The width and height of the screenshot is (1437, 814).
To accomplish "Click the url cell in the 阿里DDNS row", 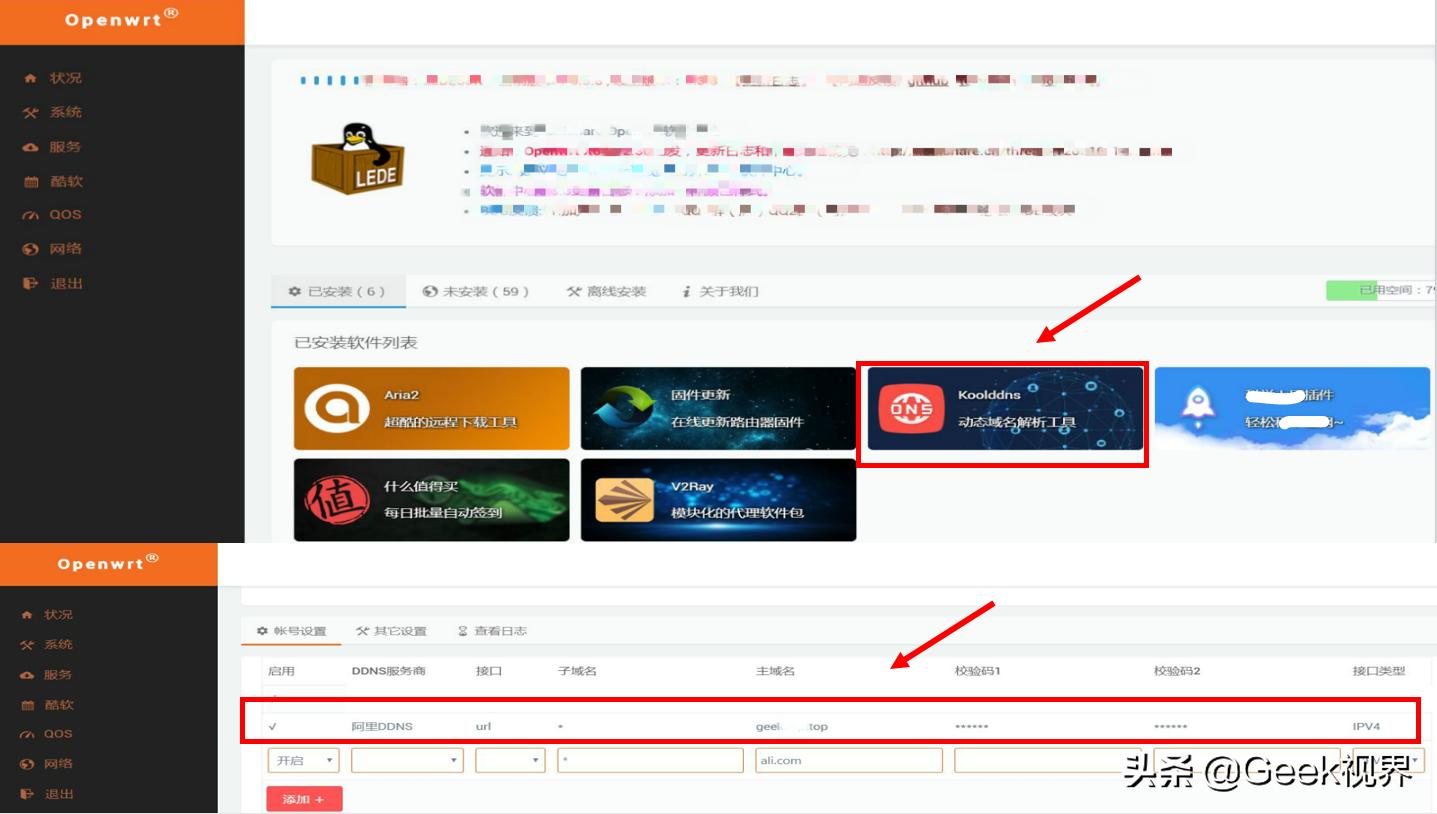I will pos(484,727).
